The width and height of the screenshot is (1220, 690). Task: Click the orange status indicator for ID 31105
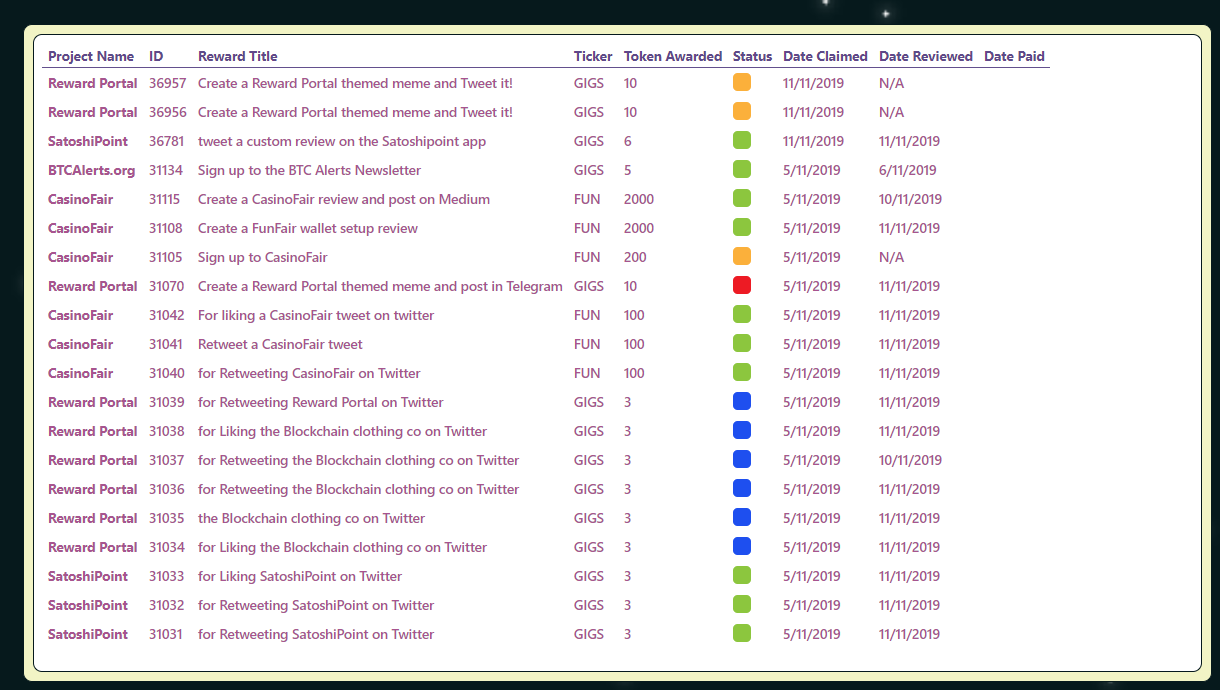tap(742, 257)
